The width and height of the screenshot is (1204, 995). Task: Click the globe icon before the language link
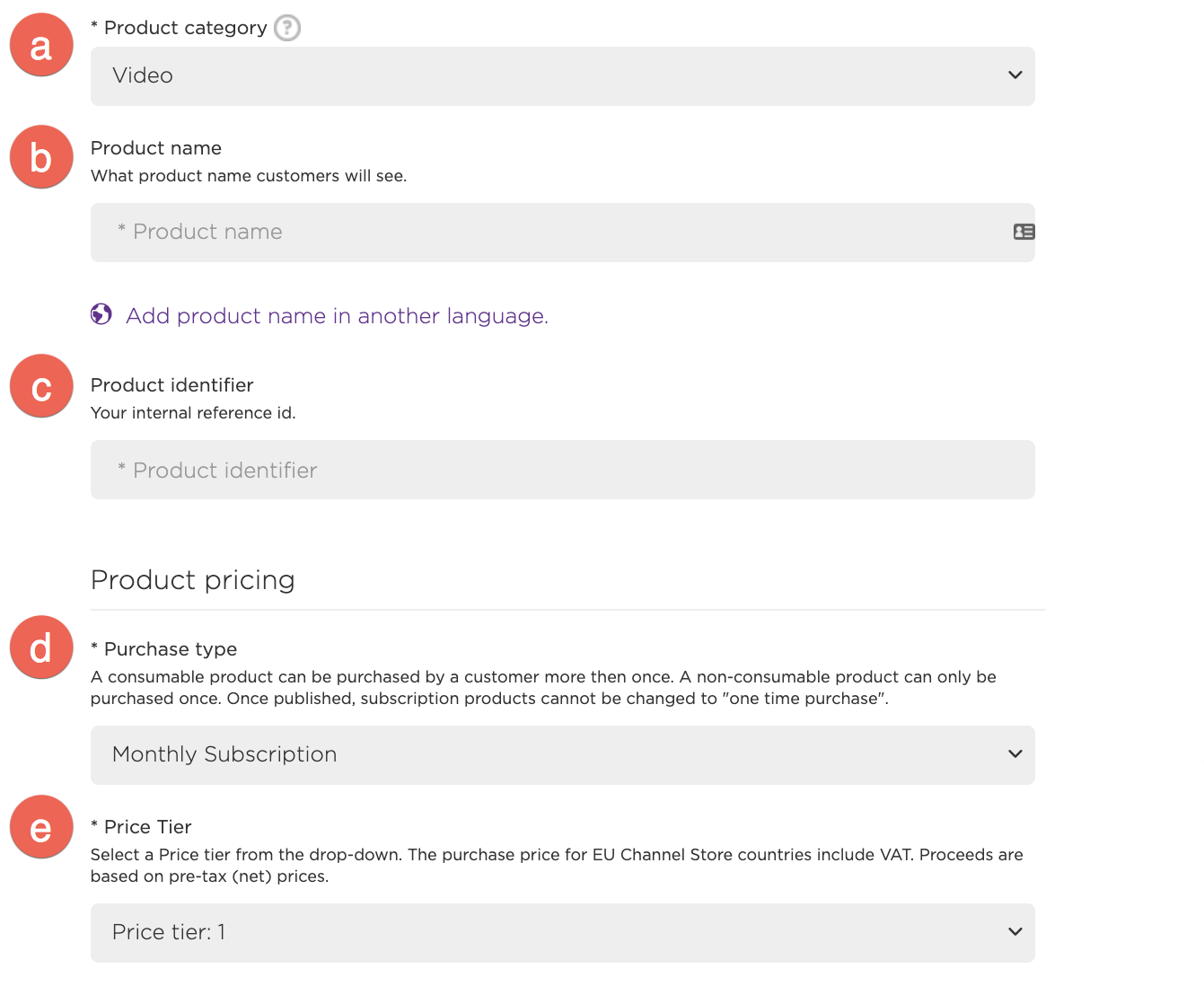(101, 314)
